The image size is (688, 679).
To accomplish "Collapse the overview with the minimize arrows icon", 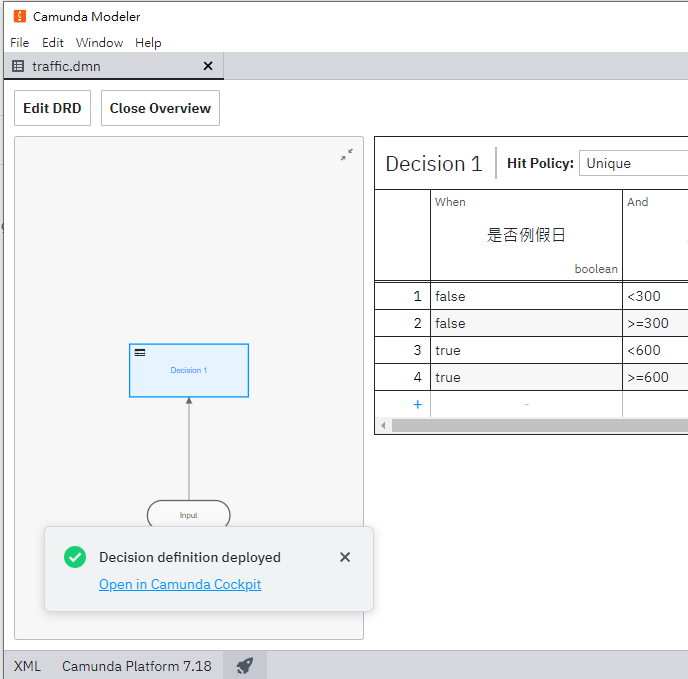I will point(347,154).
